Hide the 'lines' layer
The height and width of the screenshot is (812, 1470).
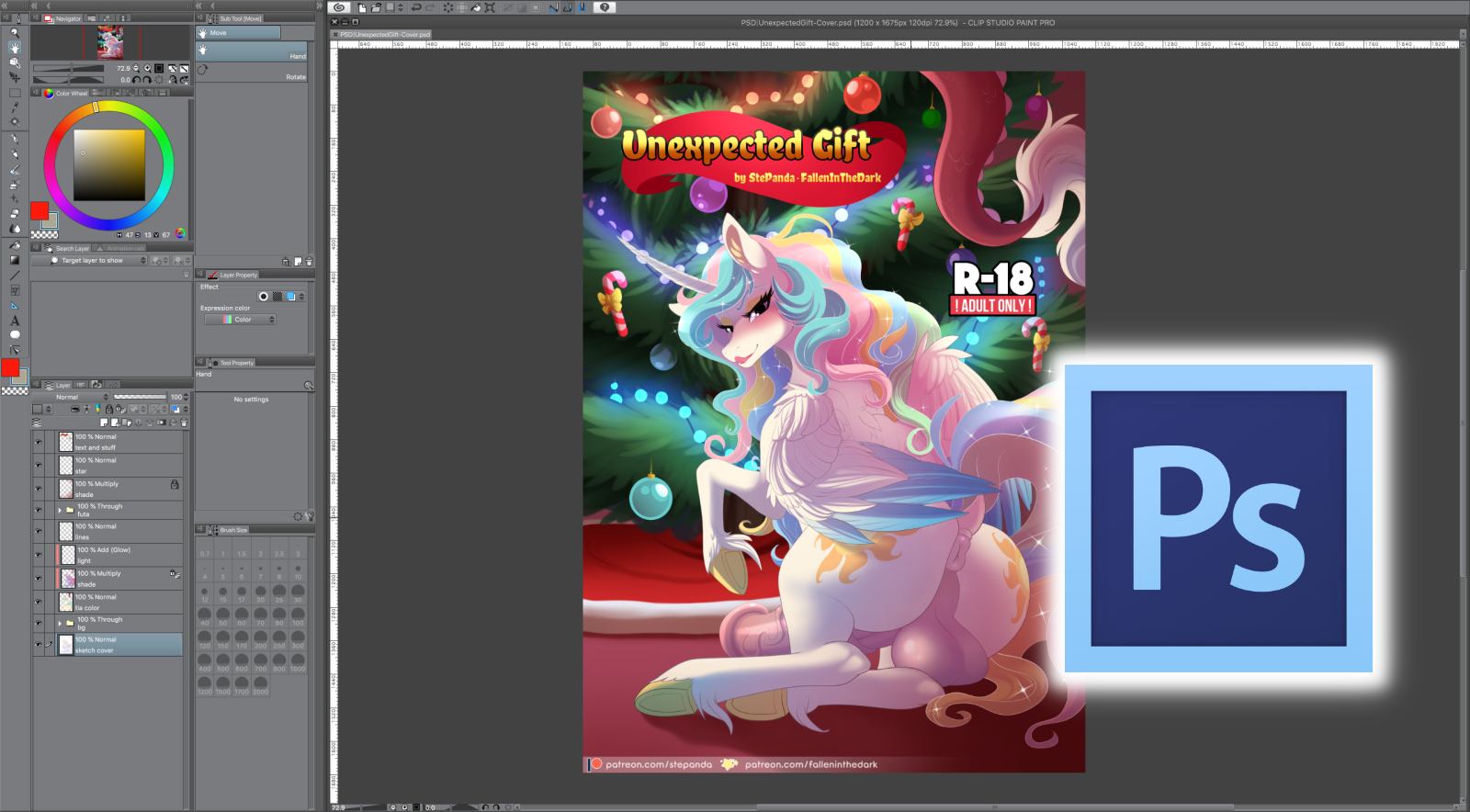click(x=39, y=531)
